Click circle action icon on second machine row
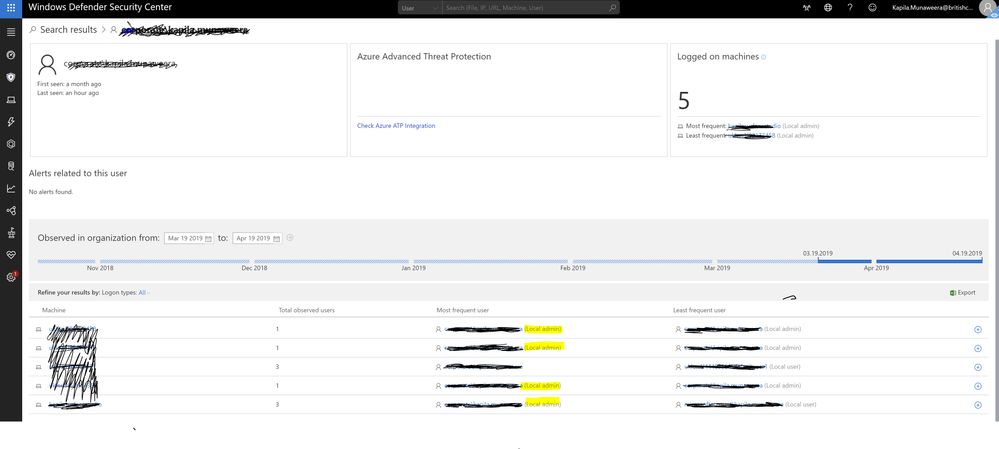The height and width of the screenshot is (449, 999). [978, 348]
